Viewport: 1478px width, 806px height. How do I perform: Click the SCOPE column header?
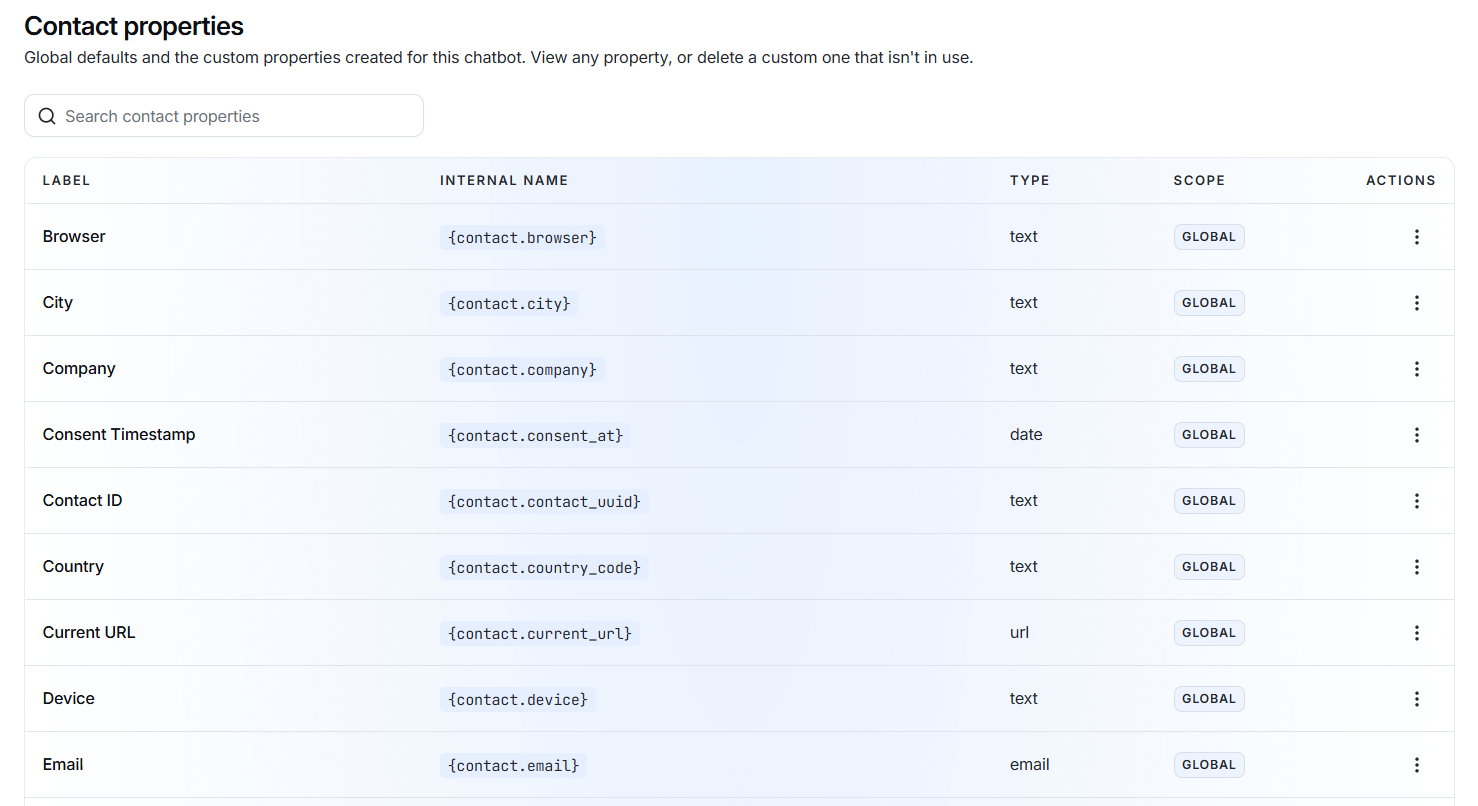pos(1199,181)
